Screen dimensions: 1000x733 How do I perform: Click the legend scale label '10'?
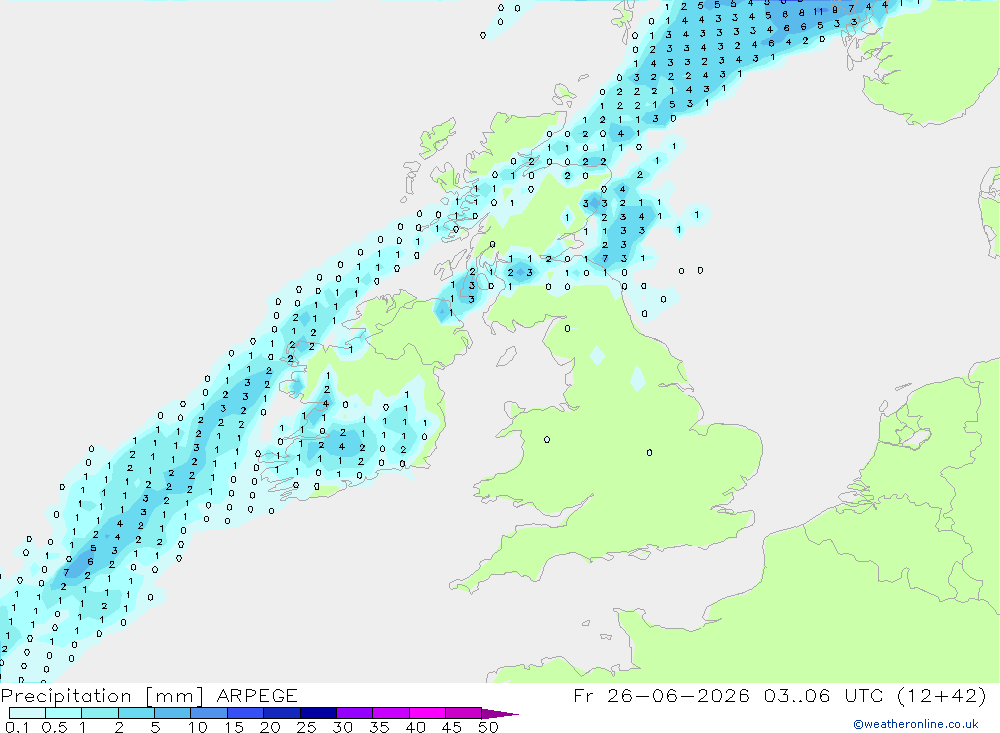coord(198,727)
